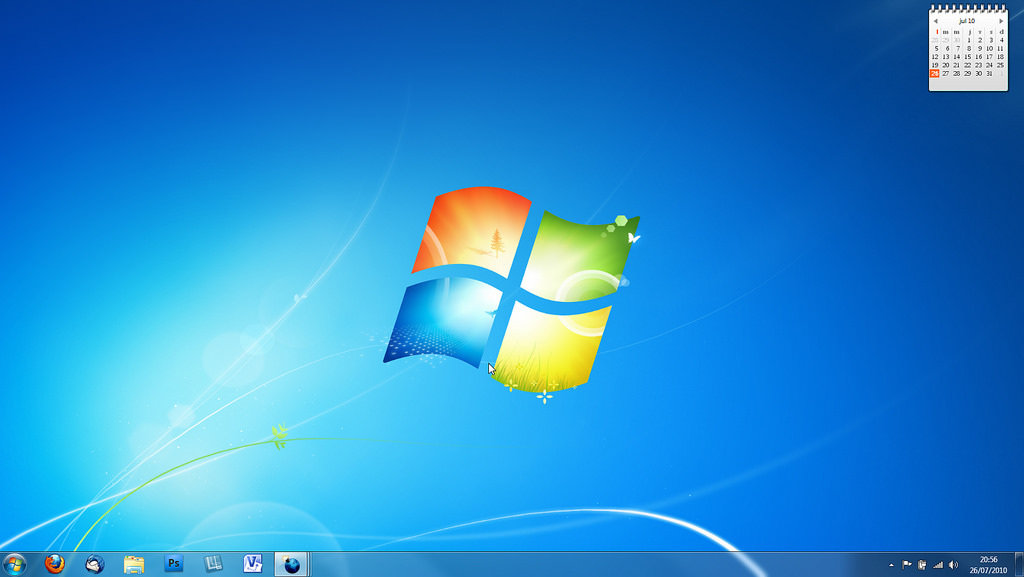Select day 19 in calendar gadget

[935, 65]
